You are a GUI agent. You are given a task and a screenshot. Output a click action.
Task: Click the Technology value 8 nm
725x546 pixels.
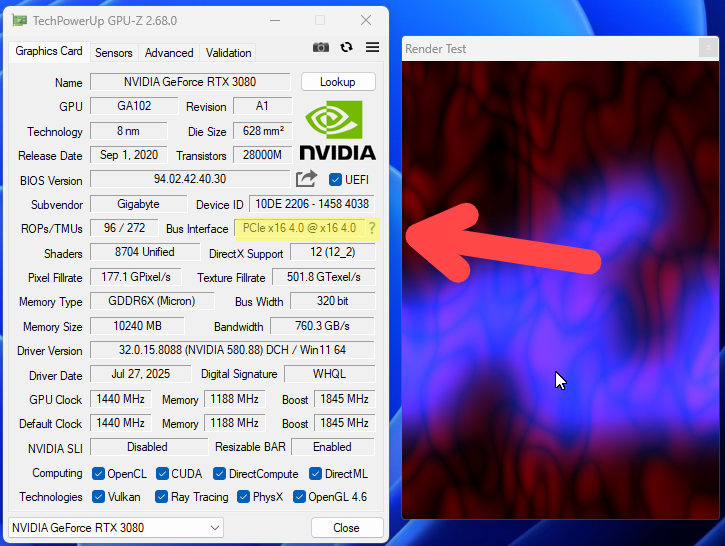[x=128, y=131]
